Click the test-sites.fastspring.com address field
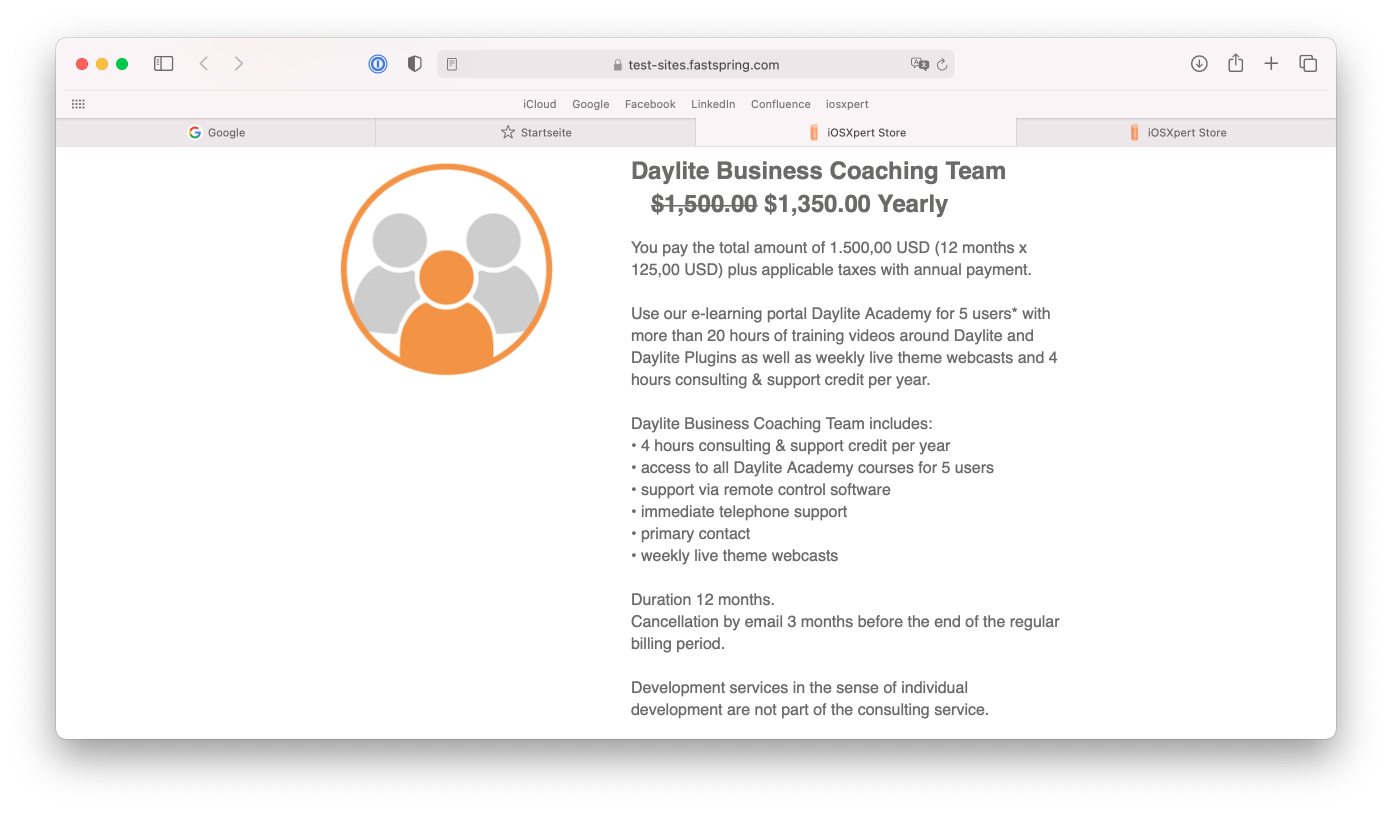 point(696,64)
